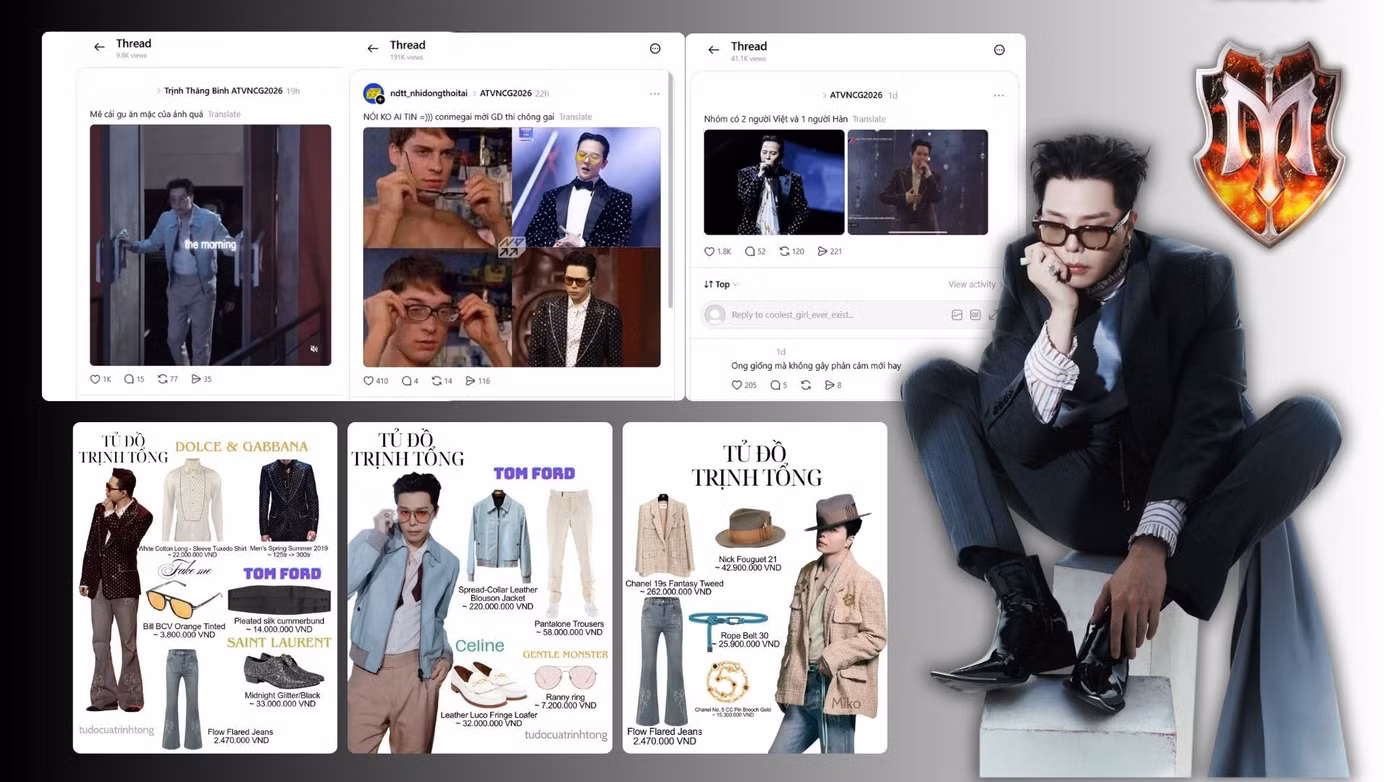Translate the 'NÓI KO AI TIN' post
Image resolution: width=1390 pixels, height=782 pixels.
pos(575,117)
